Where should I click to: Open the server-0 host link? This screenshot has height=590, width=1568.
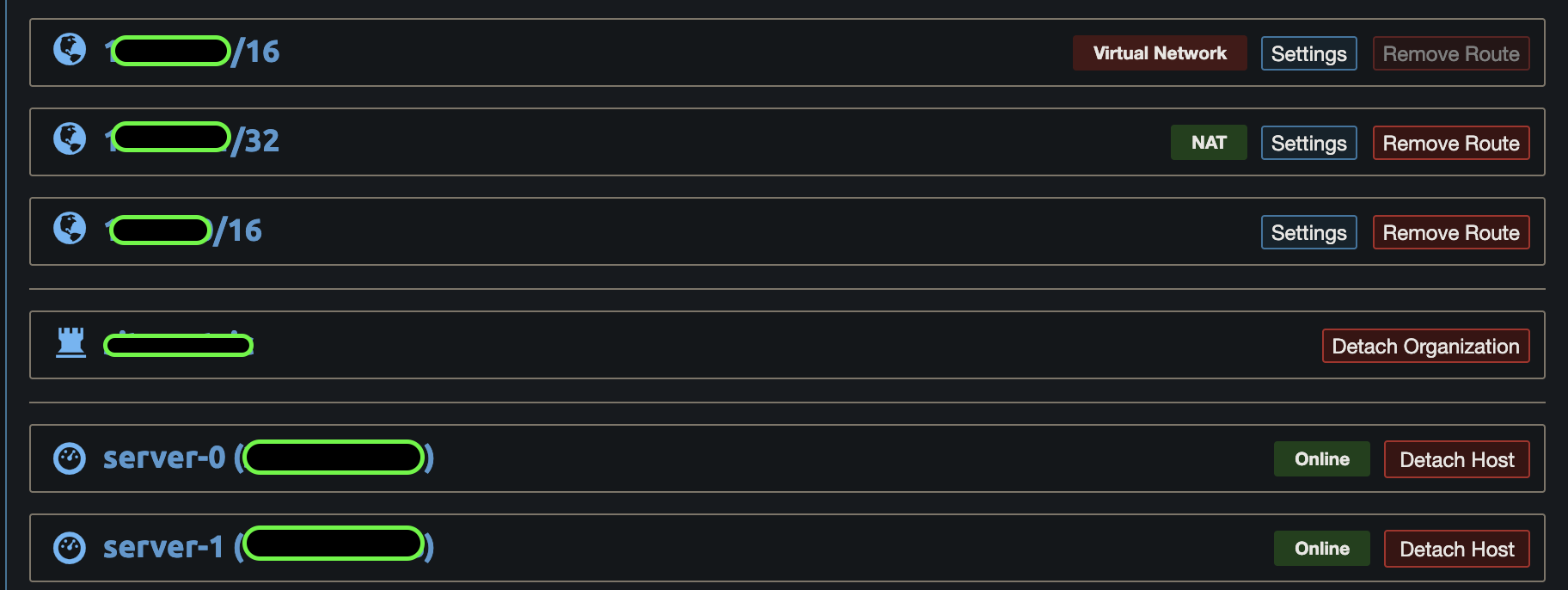pos(163,458)
